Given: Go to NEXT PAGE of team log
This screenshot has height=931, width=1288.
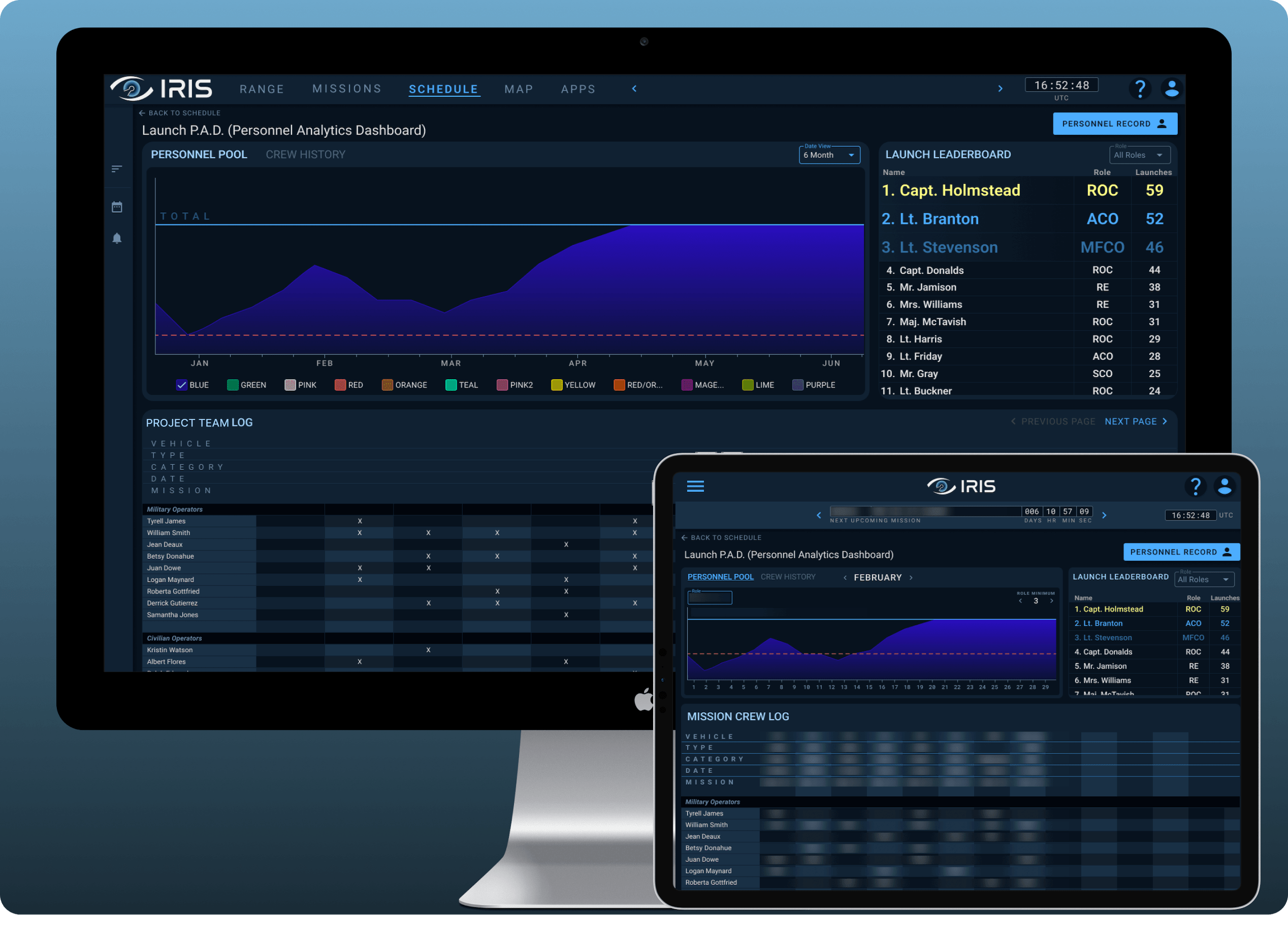Looking at the screenshot, I should [1135, 421].
